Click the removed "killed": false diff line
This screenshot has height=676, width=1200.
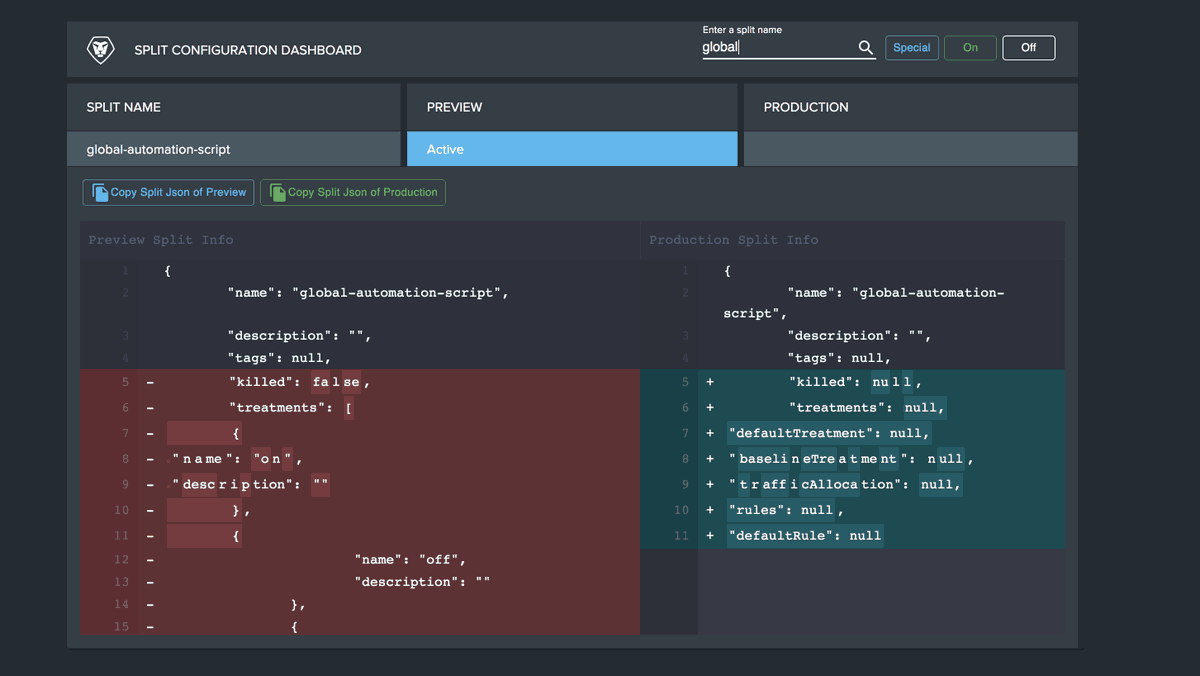click(360, 382)
